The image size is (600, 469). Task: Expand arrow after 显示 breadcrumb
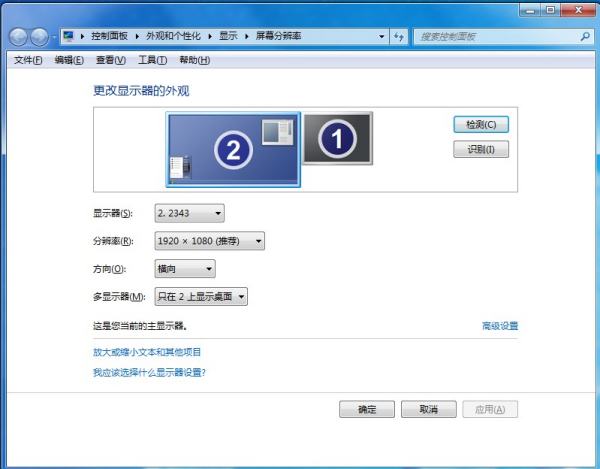247,37
